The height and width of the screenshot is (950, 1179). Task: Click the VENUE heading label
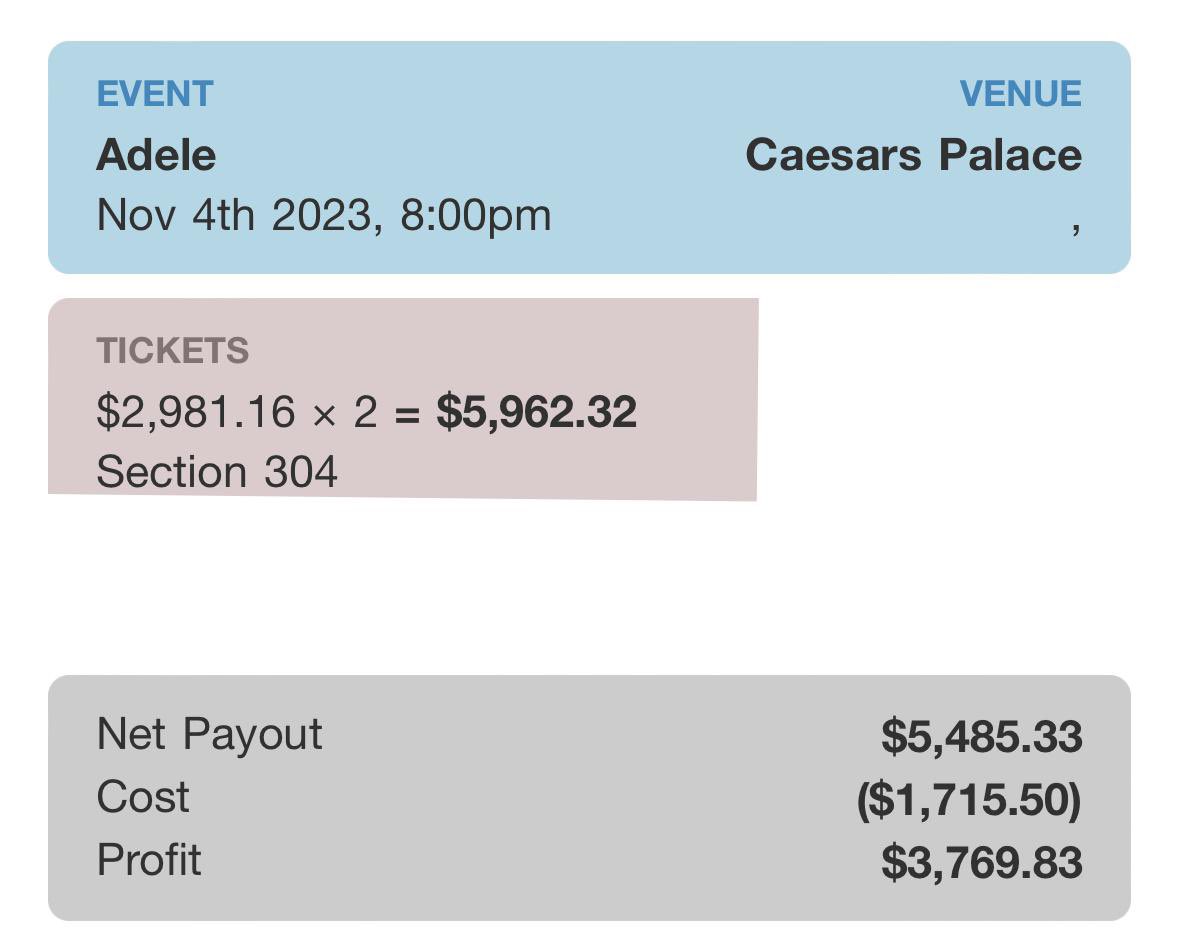[x=1020, y=94]
